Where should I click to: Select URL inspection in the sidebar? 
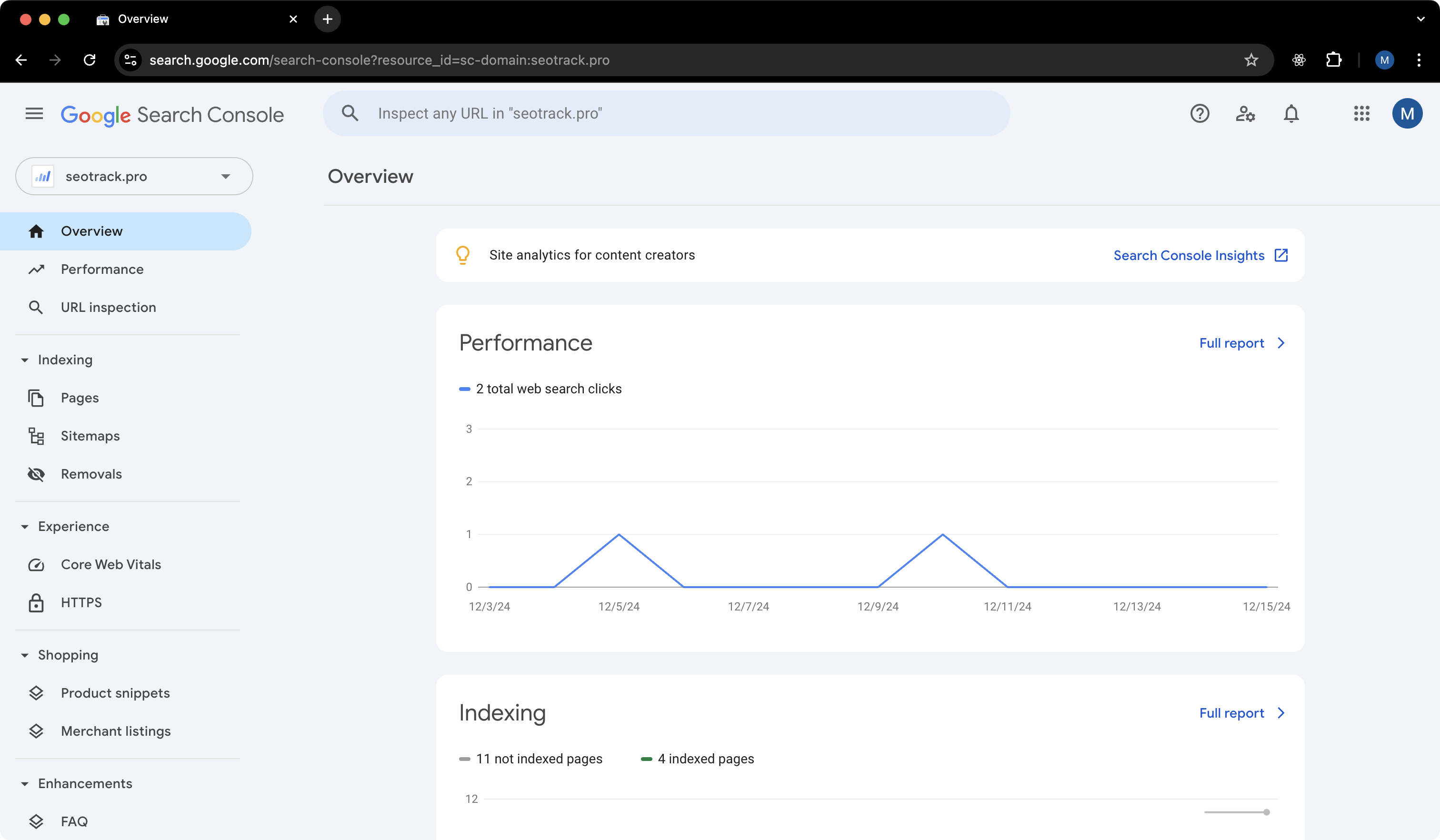click(x=108, y=307)
